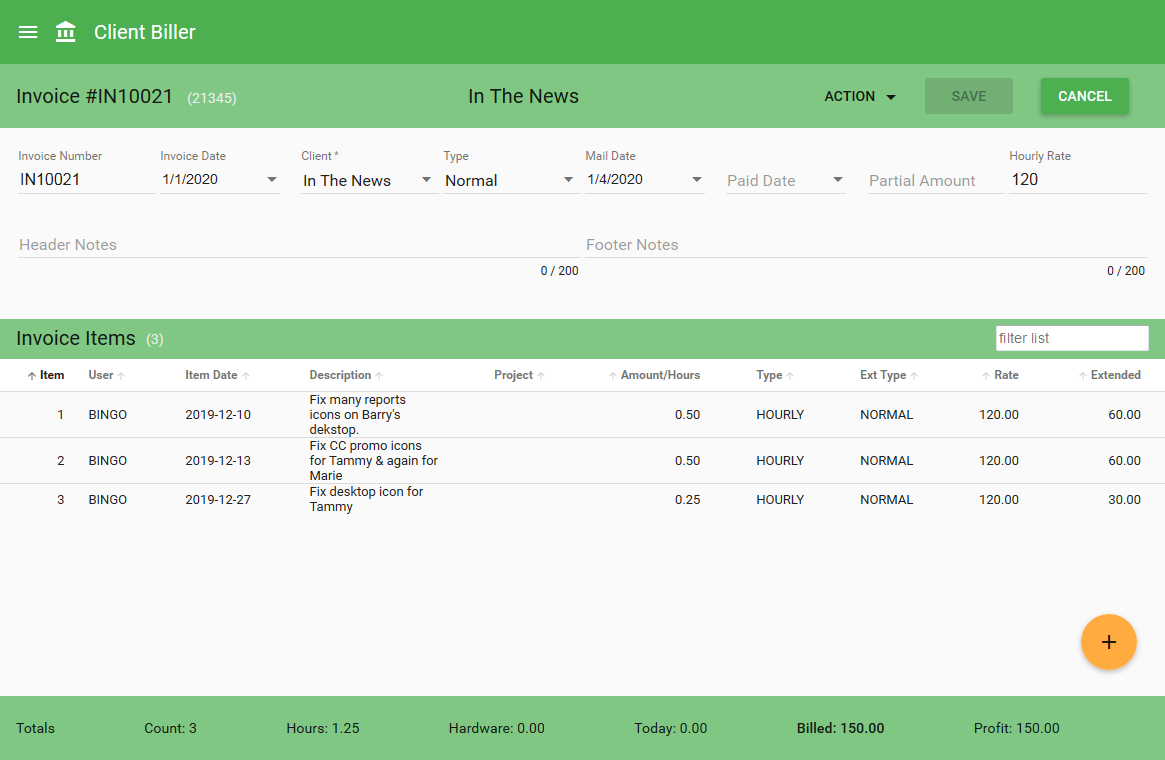This screenshot has height=760, width=1165.
Task: Open the Client dropdown showing In The News
Action: click(369, 181)
